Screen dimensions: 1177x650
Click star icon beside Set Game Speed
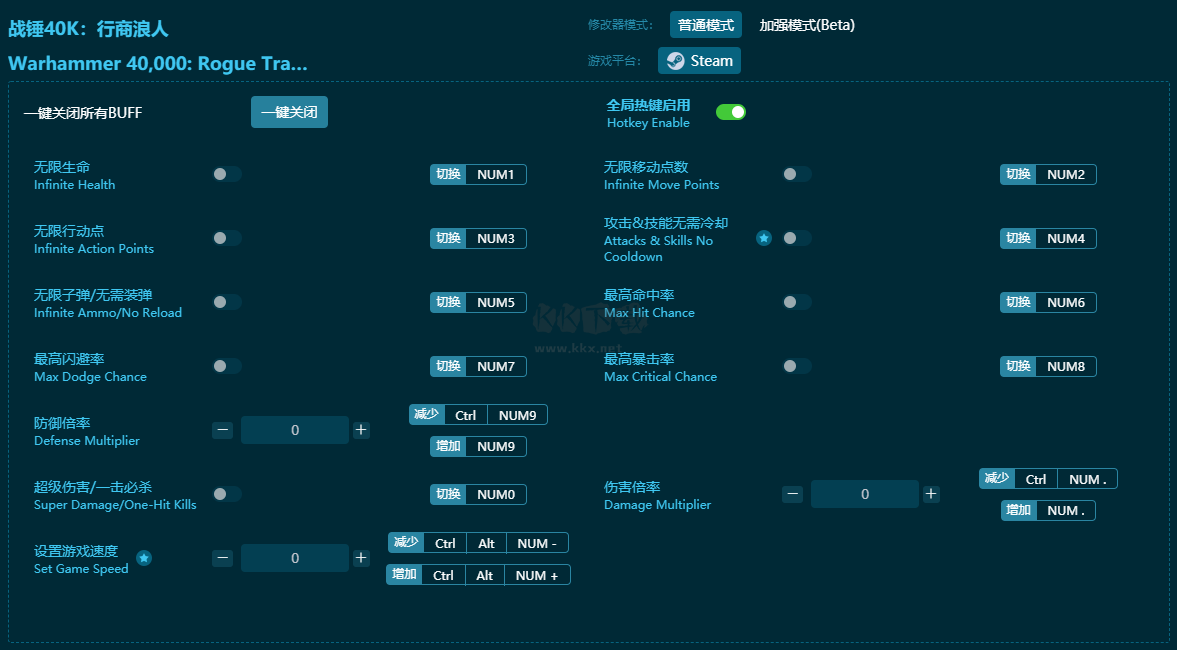point(144,558)
